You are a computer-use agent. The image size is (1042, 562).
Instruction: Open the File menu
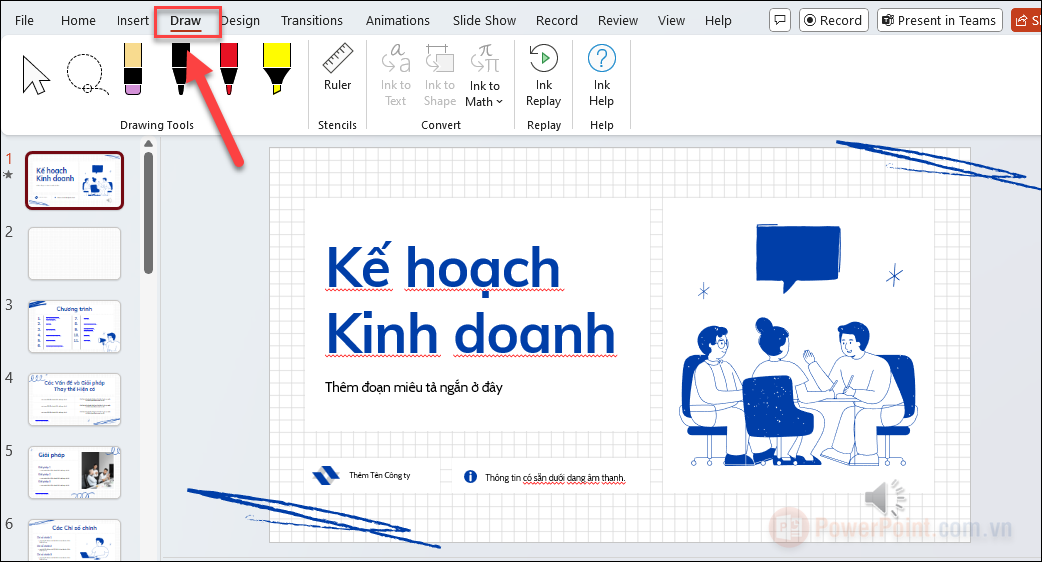pos(24,21)
